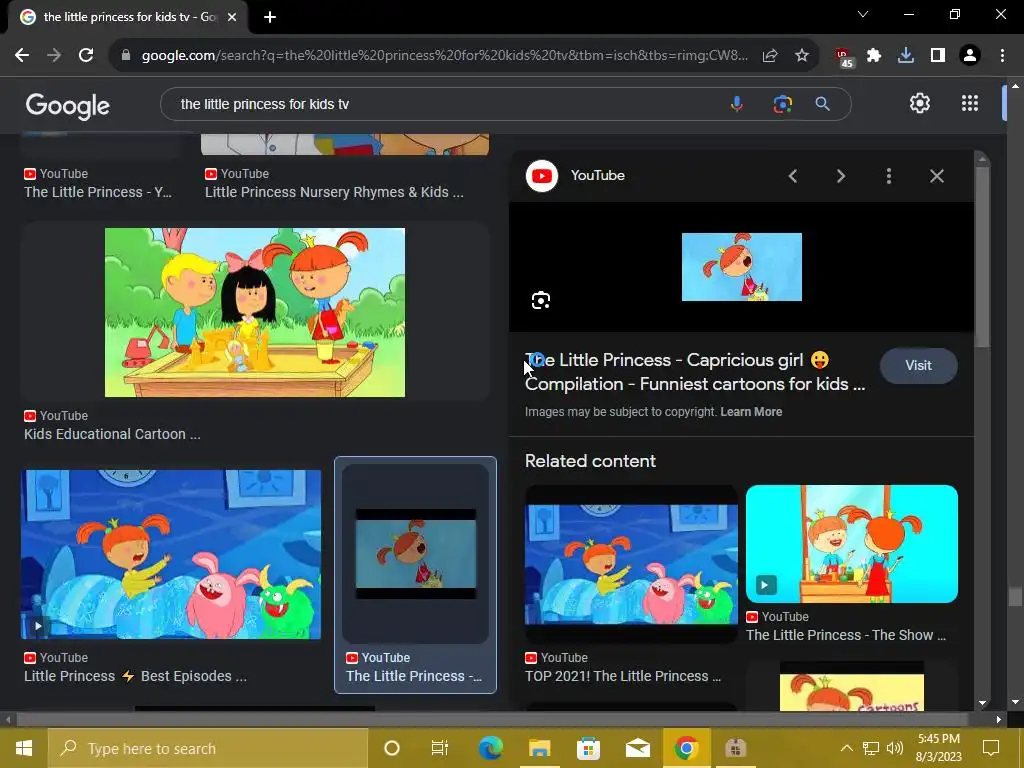The image size is (1024, 768).
Task: Open Chrome three-dot menu
Action: click(1002, 56)
